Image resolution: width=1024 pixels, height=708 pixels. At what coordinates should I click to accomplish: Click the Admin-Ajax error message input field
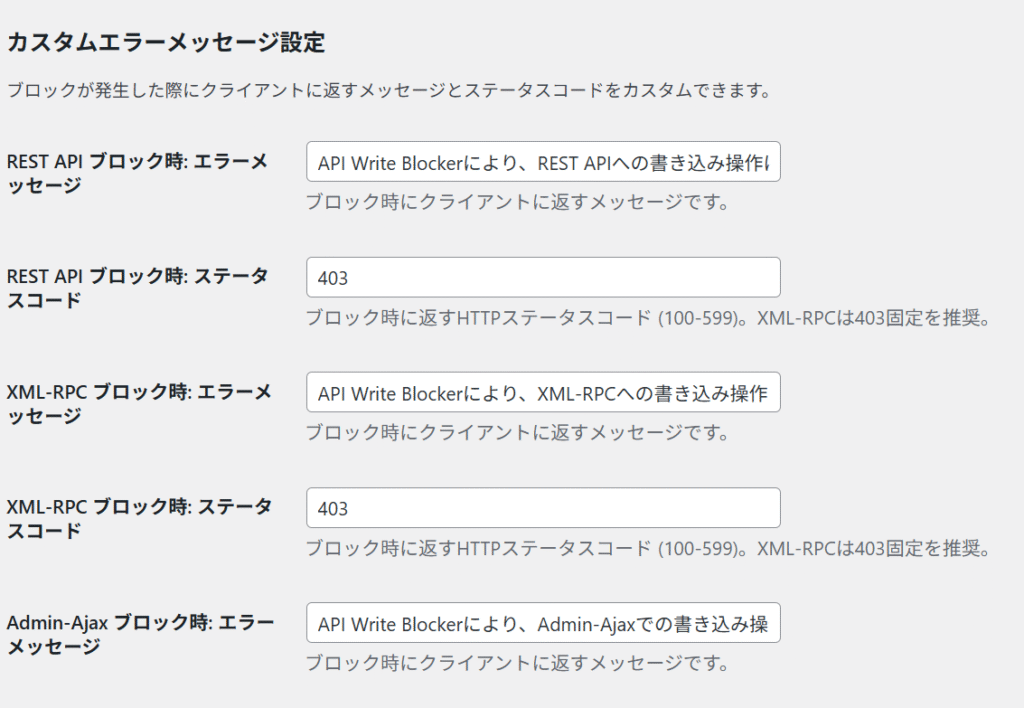pos(543,624)
